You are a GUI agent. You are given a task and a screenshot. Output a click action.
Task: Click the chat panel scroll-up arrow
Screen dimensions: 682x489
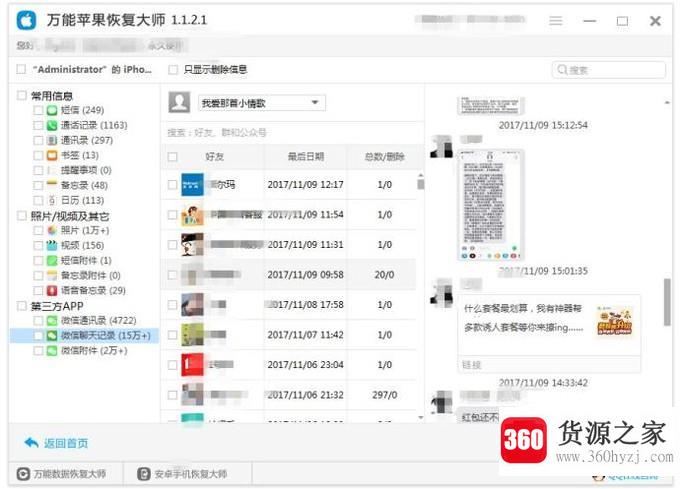click(667, 102)
